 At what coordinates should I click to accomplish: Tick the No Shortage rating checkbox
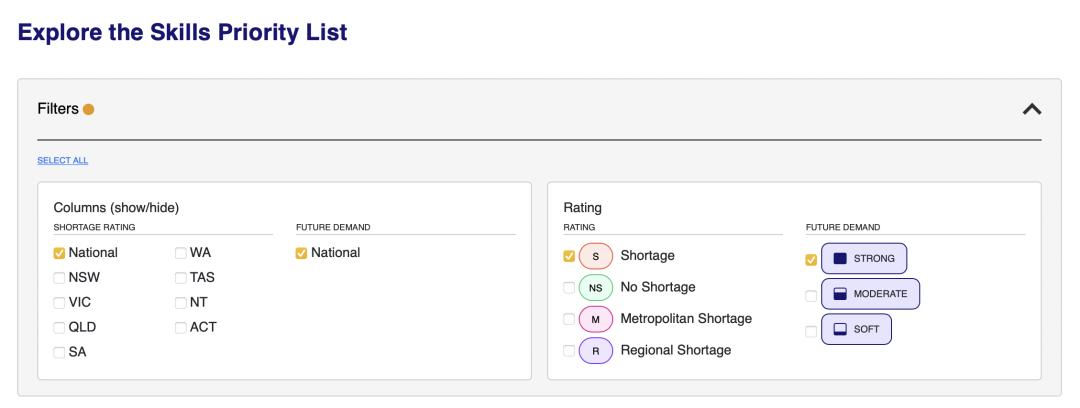(x=569, y=288)
